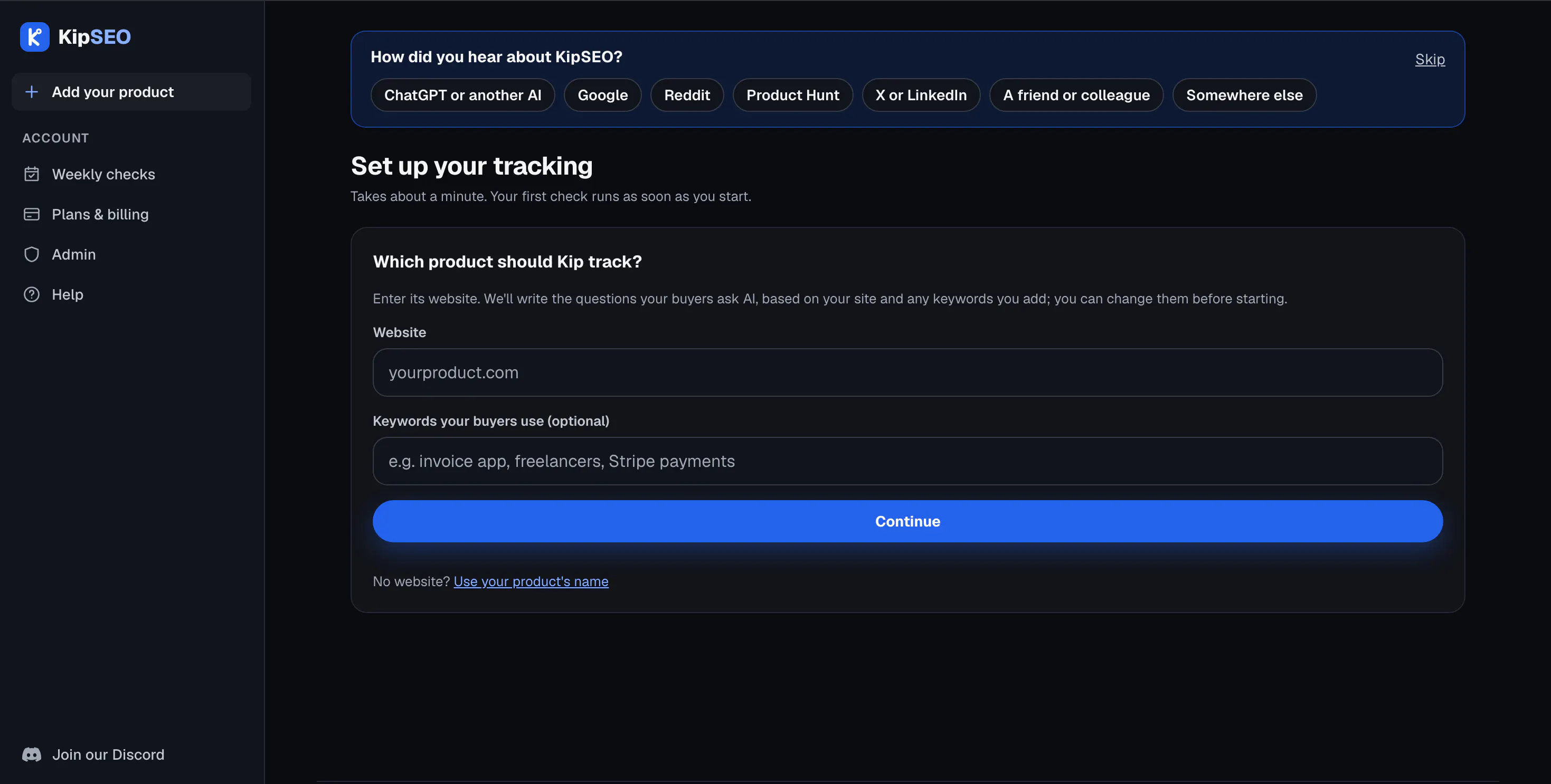Select Add your product
This screenshot has height=784, width=1551.
131,91
